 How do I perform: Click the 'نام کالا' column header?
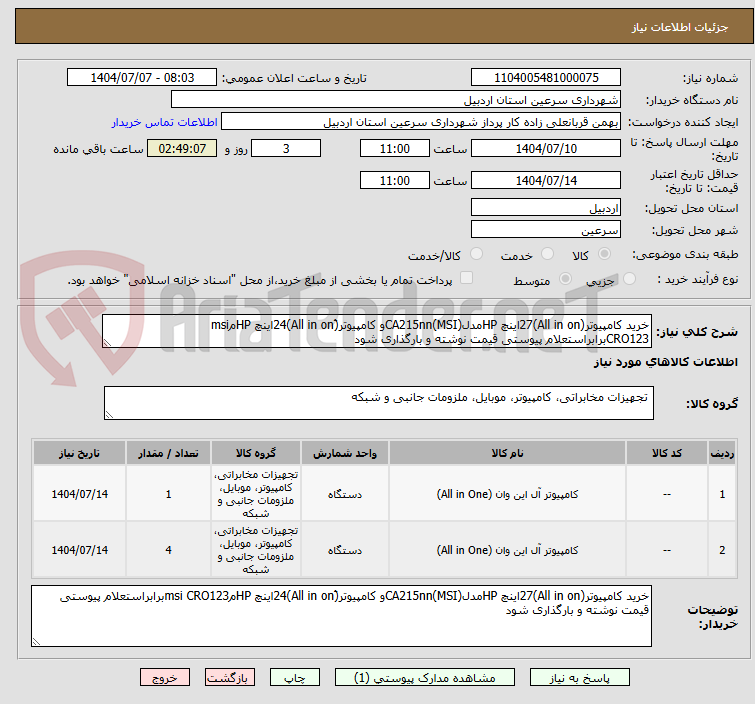(x=507, y=453)
